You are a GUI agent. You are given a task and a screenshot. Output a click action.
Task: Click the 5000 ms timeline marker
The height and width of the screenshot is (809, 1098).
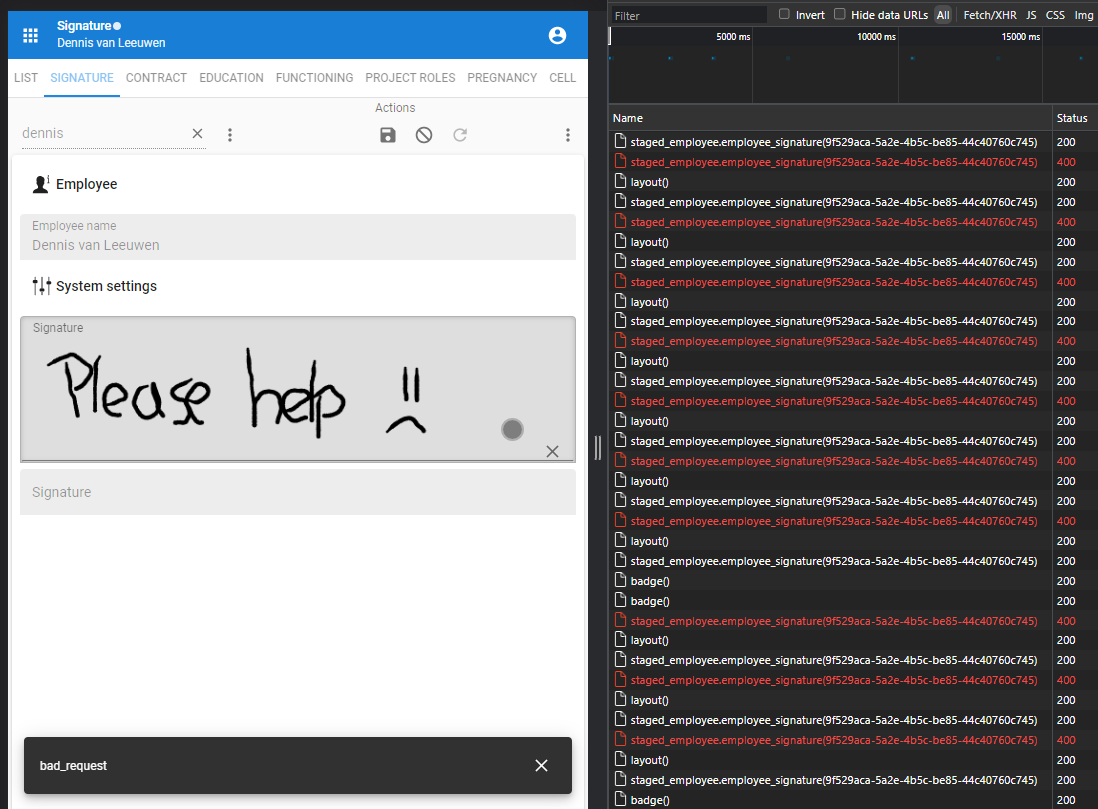pos(732,36)
